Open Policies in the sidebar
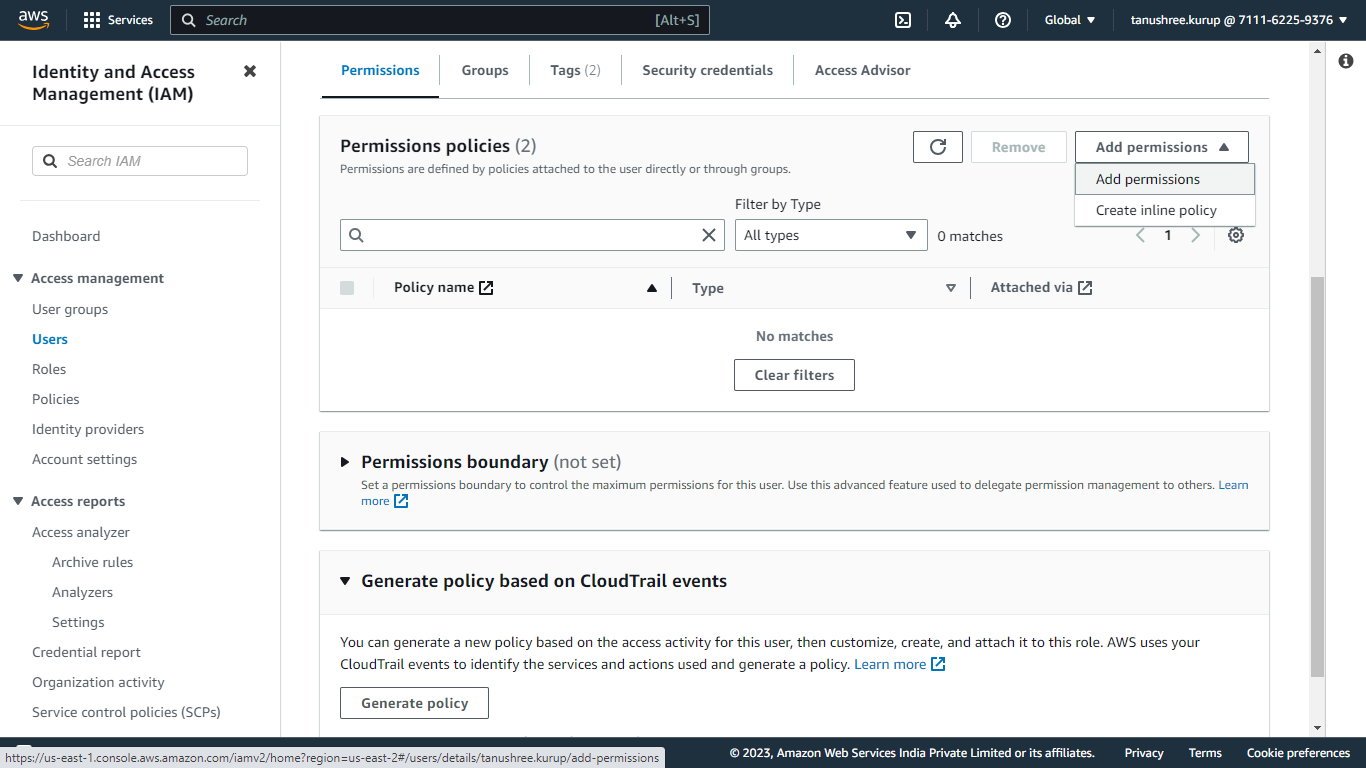Screen dimensions: 1366x768 point(56,399)
